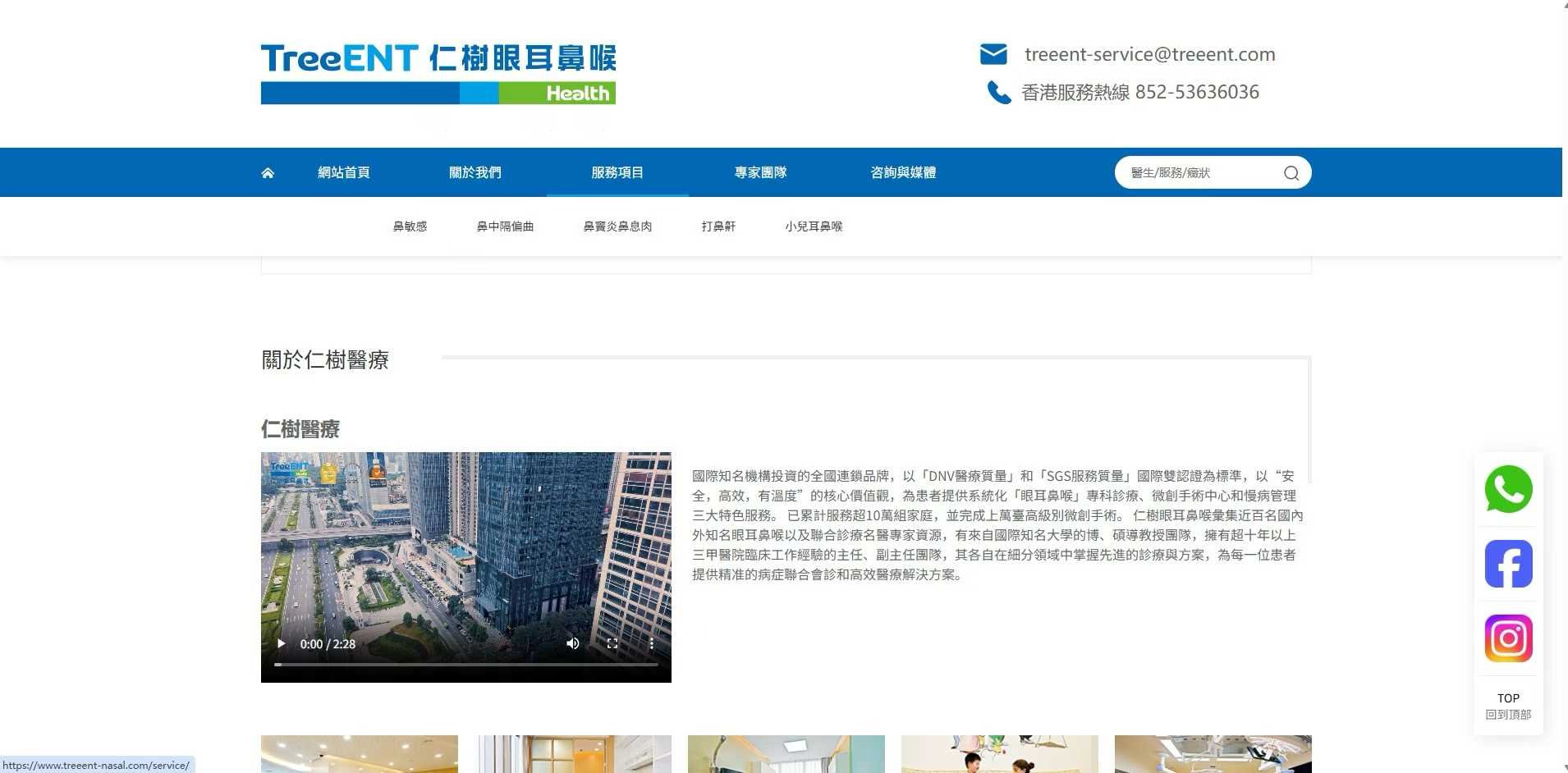Open the Instagram profile icon
1568x773 pixels.
tap(1508, 638)
